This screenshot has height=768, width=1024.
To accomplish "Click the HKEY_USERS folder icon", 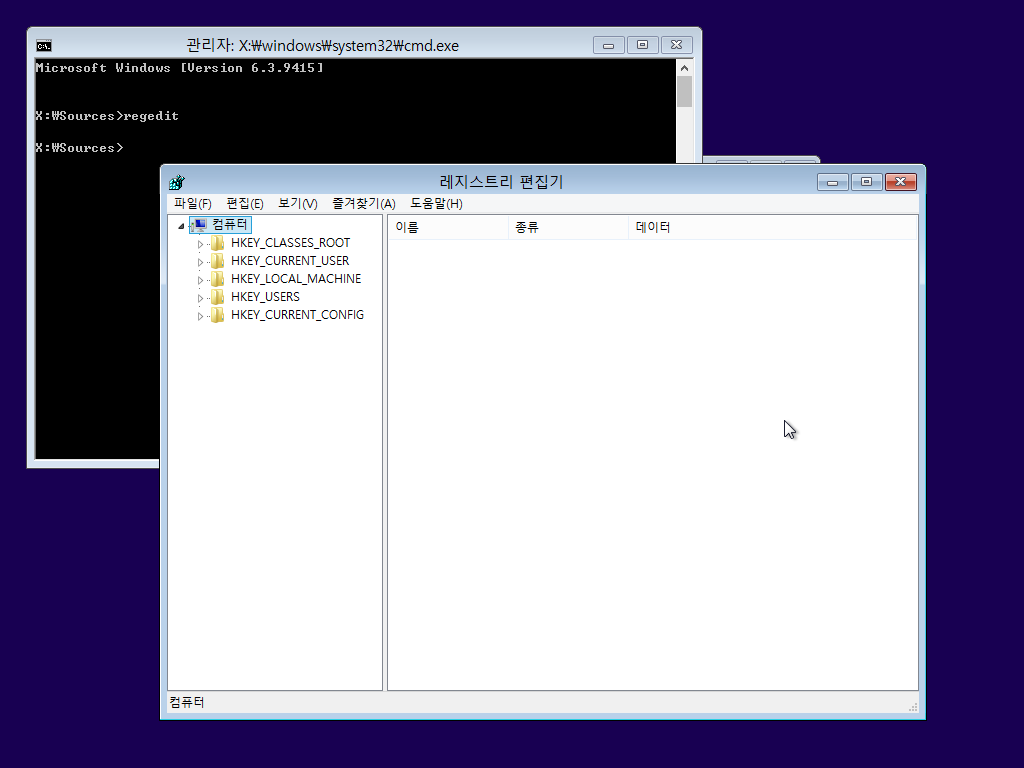I will click(x=217, y=297).
